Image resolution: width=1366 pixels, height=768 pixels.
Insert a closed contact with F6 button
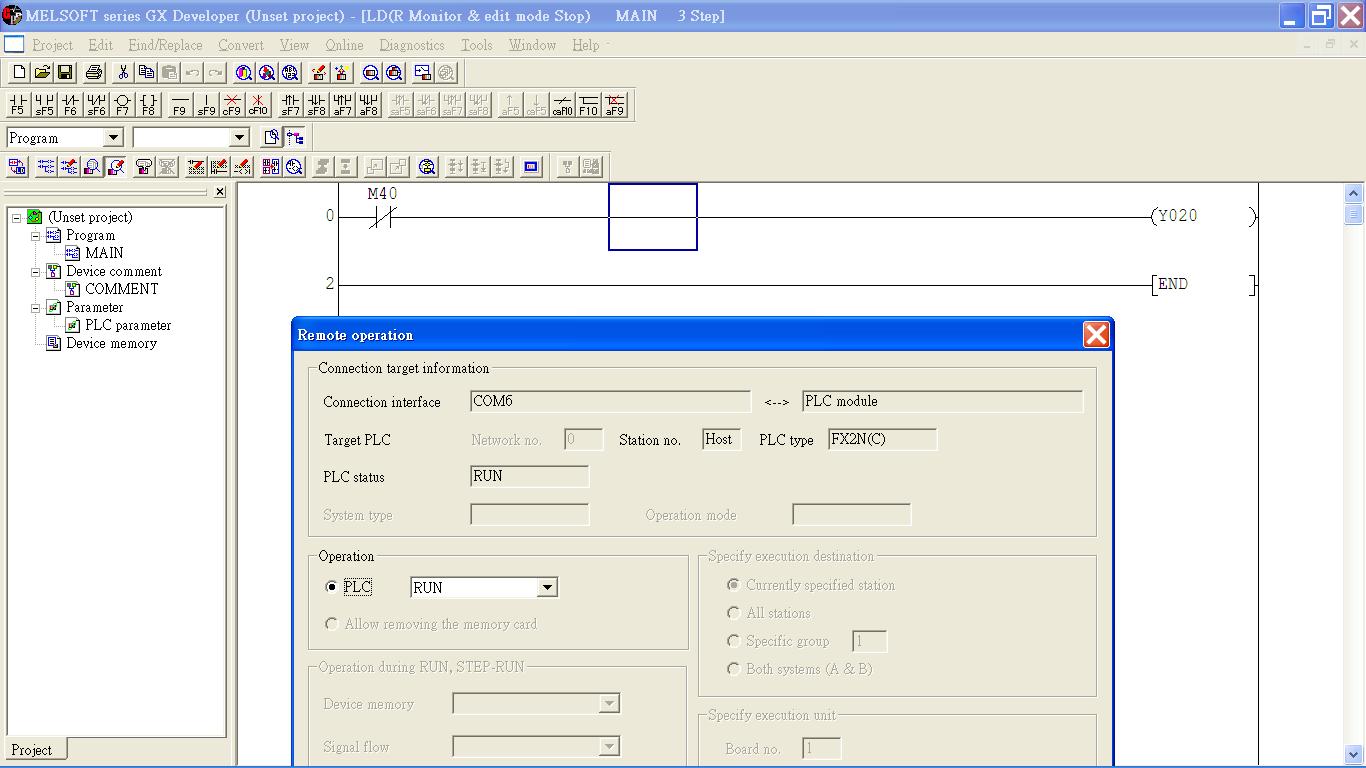(70, 105)
